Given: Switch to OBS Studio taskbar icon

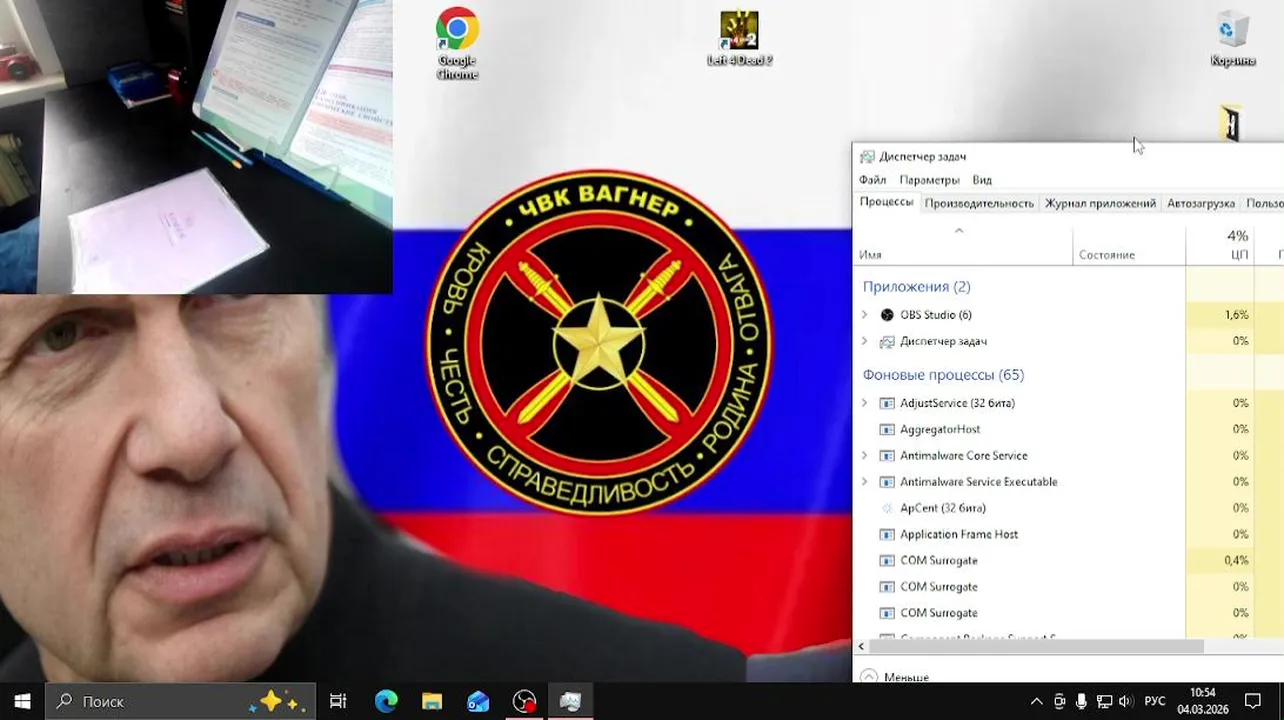Looking at the screenshot, I should [x=524, y=701].
